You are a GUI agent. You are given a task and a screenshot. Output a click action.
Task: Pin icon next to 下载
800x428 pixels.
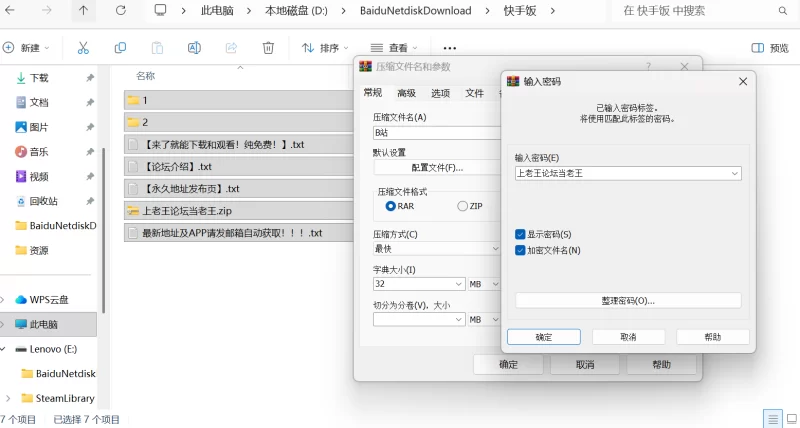(90, 78)
